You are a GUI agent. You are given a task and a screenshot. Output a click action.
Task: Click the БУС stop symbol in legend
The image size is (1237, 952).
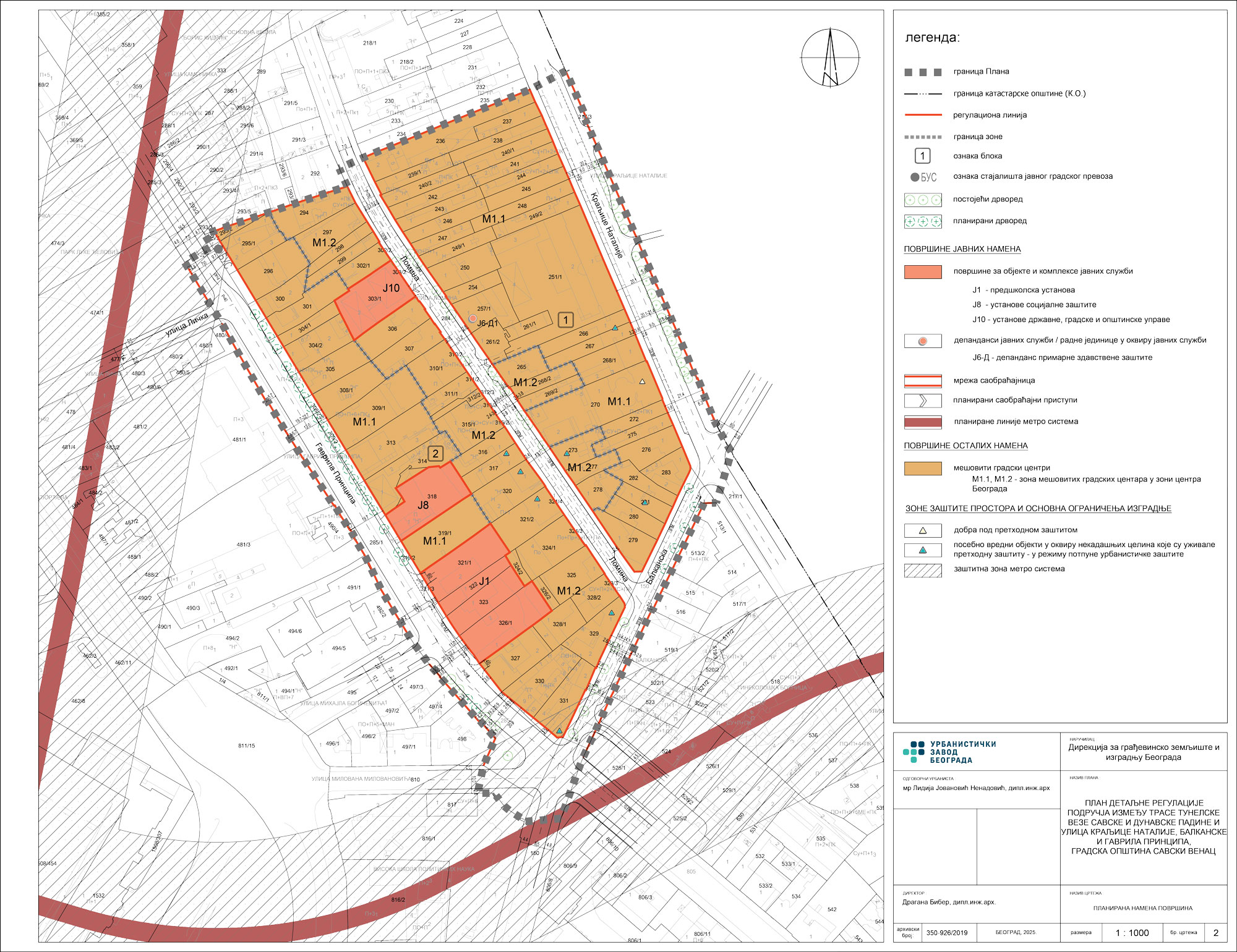pos(923,177)
